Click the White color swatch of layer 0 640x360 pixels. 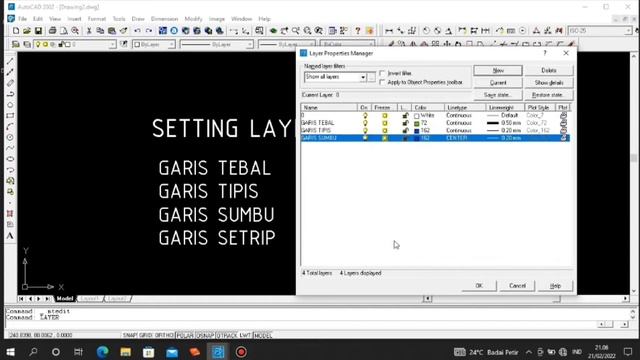coord(417,116)
